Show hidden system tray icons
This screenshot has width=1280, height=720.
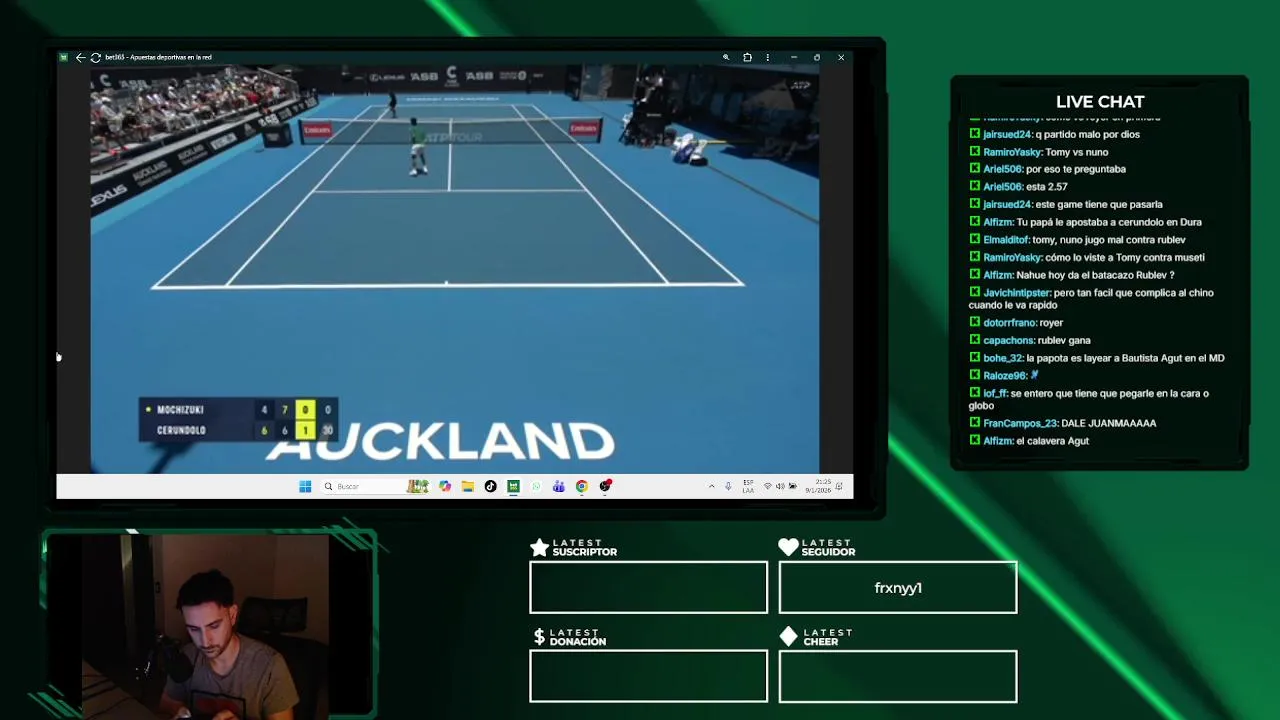click(712, 486)
